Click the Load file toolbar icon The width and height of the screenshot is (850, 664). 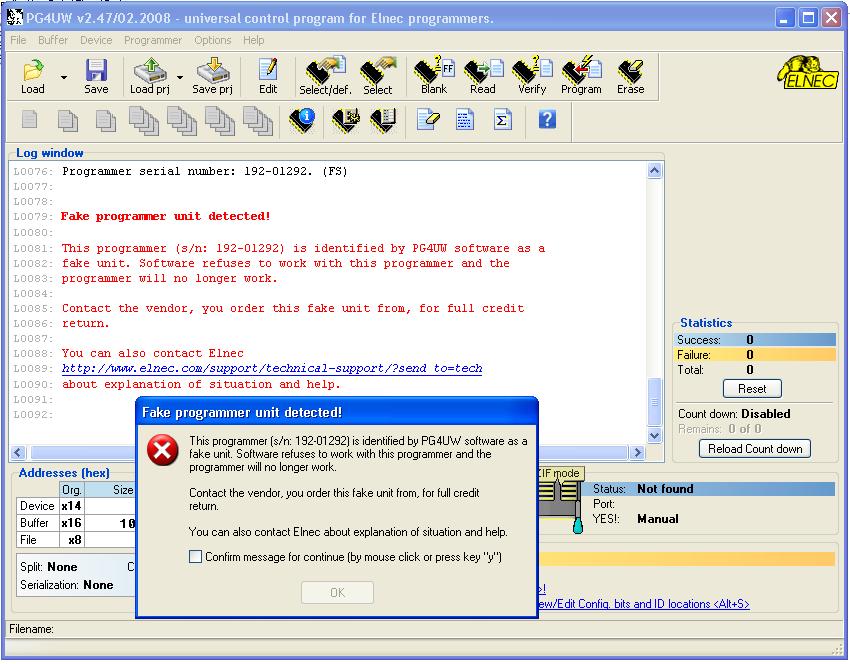pos(33,76)
